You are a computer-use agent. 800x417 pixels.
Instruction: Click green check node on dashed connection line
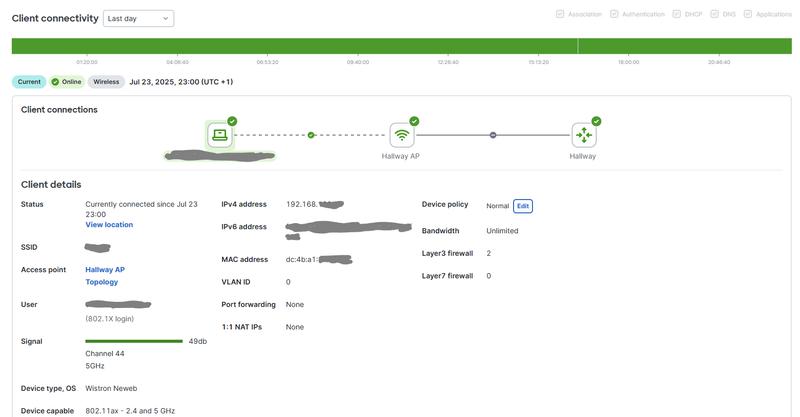311,134
